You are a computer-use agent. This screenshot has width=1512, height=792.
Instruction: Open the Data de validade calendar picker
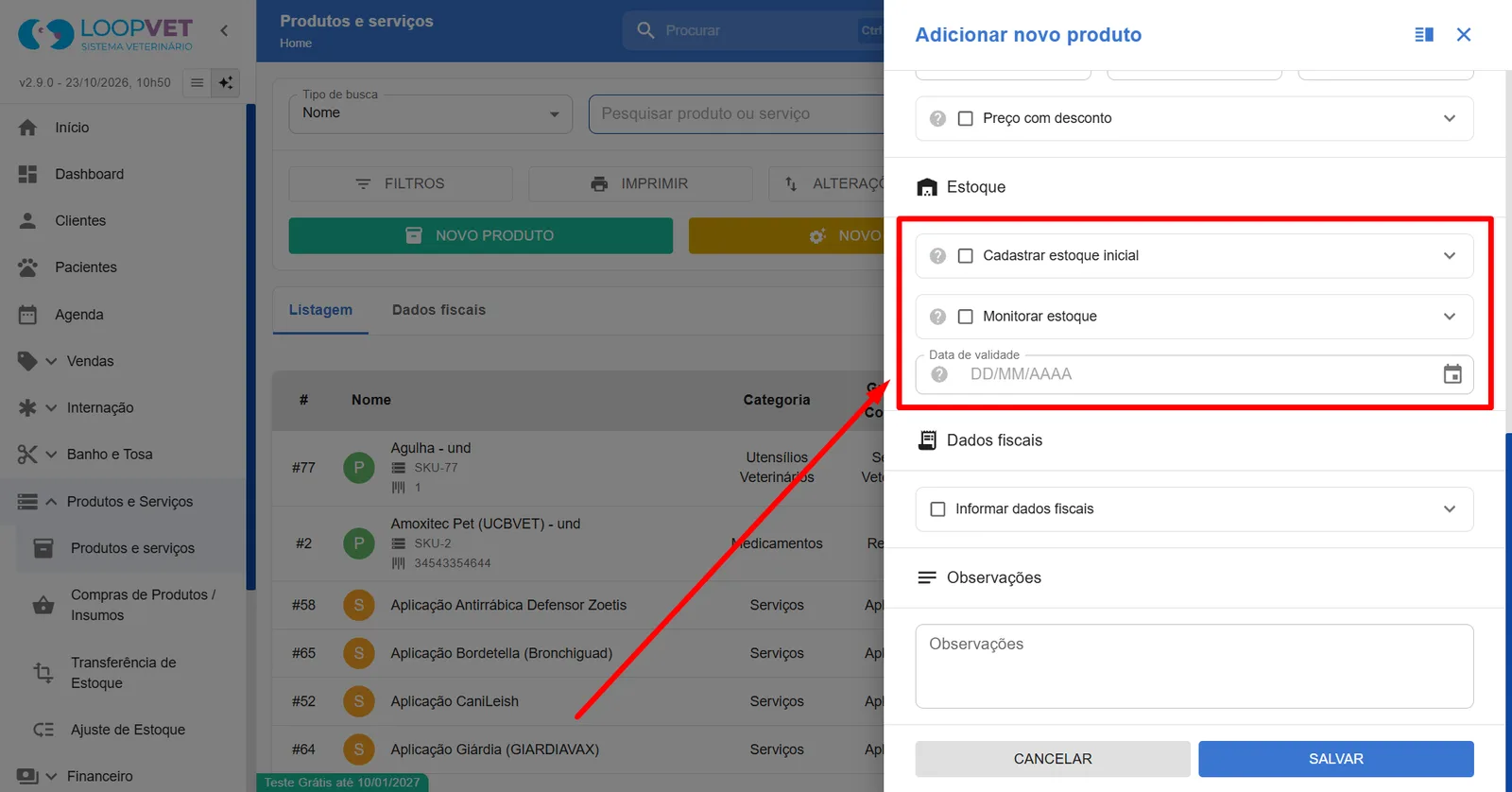click(1452, 374)
